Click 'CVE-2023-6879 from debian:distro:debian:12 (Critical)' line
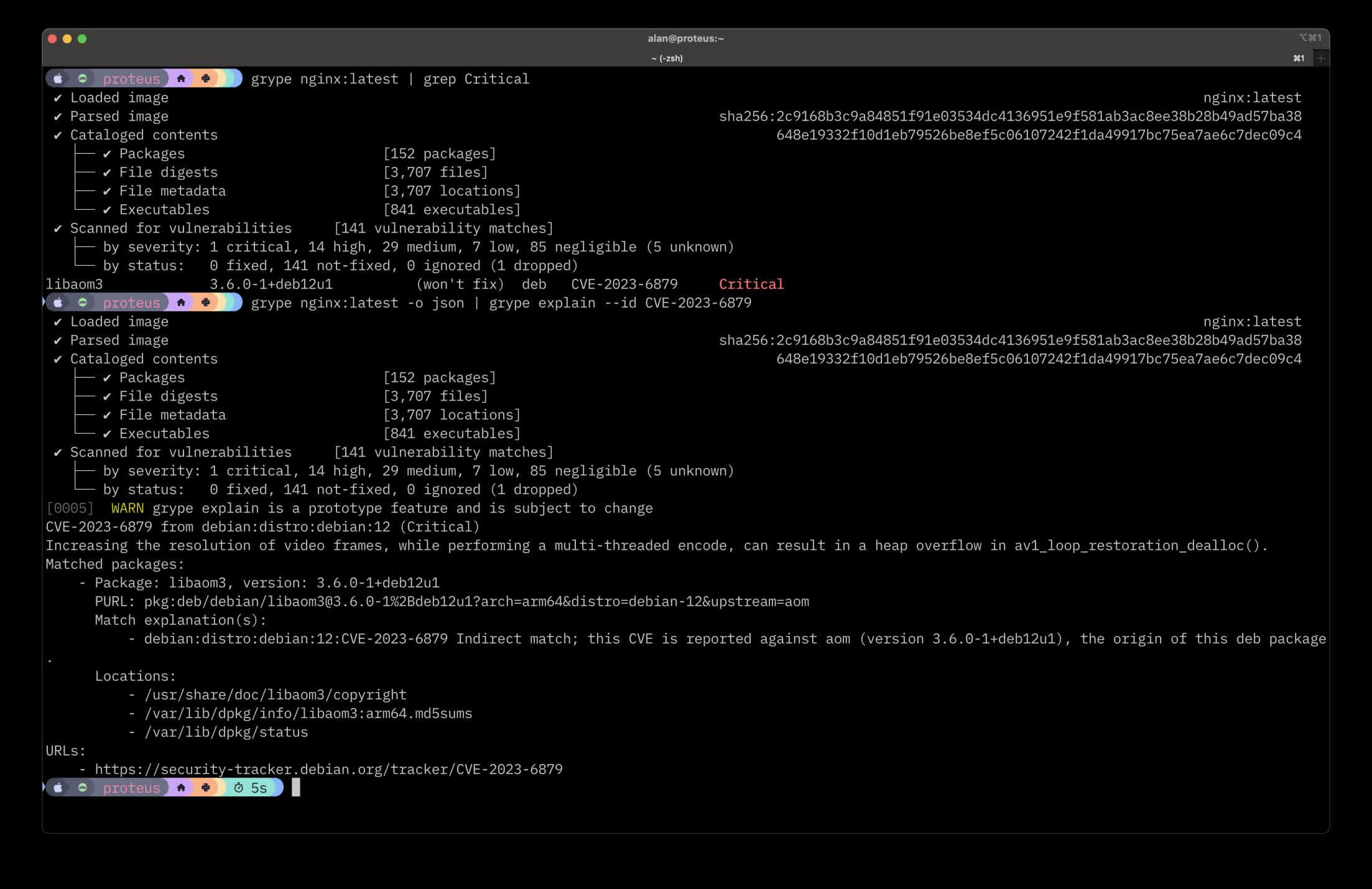The width and height of the screenshot is (1372, 889). [x=262, y=527]
